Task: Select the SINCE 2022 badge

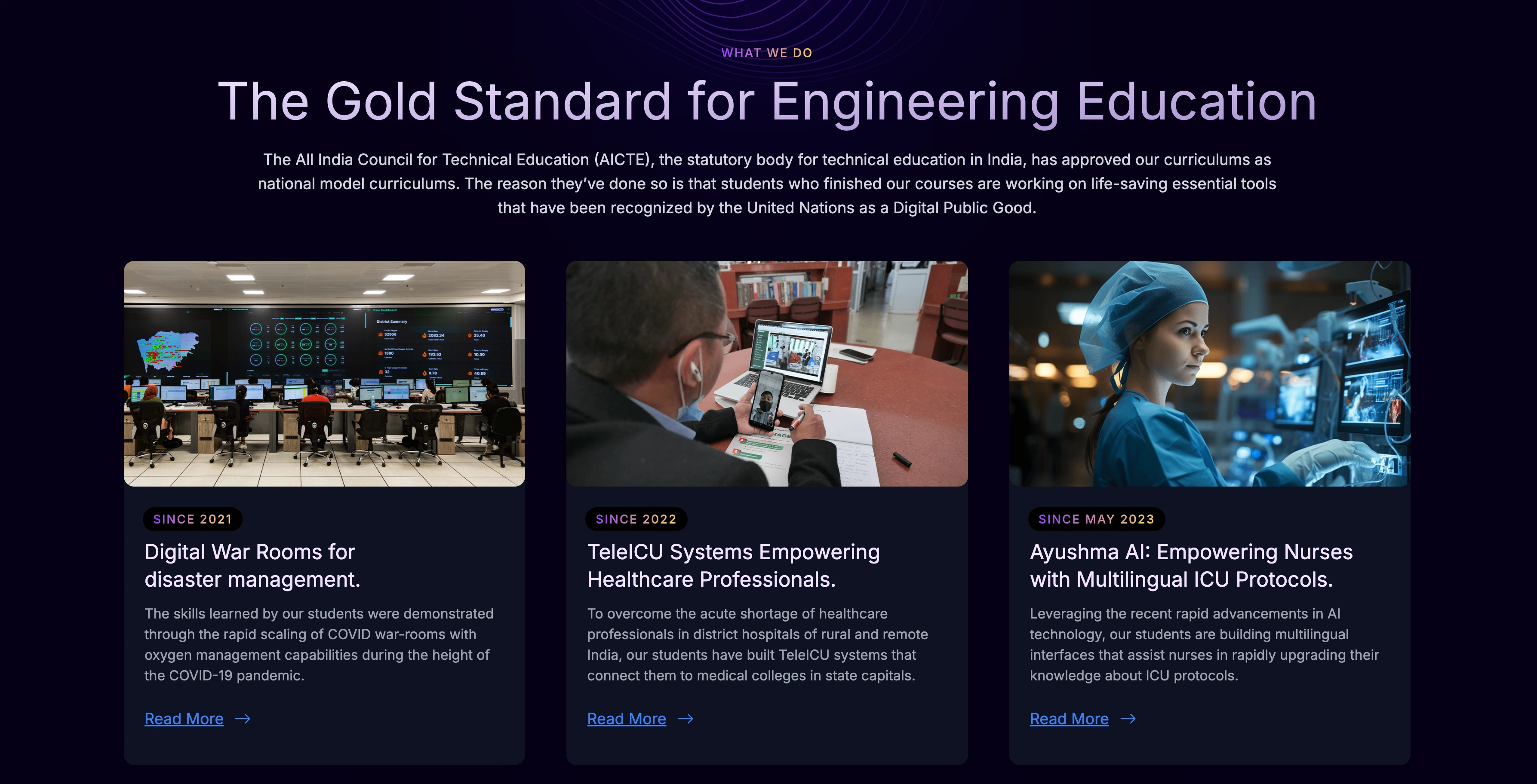Action: click(x=636, y=519)
